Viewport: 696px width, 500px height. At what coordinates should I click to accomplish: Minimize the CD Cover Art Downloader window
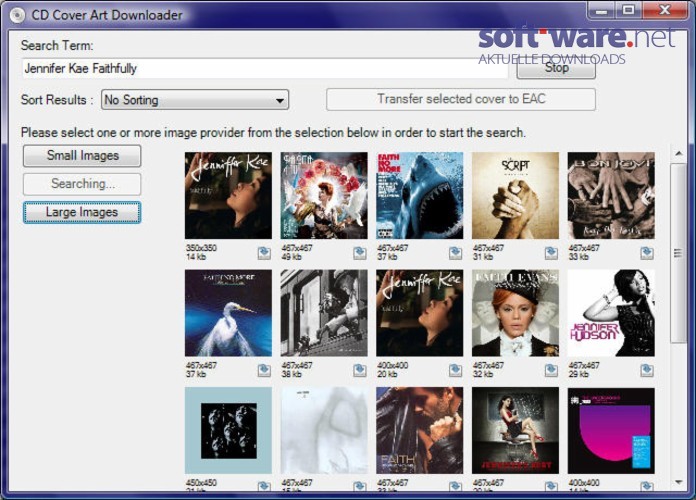(601, 10)
